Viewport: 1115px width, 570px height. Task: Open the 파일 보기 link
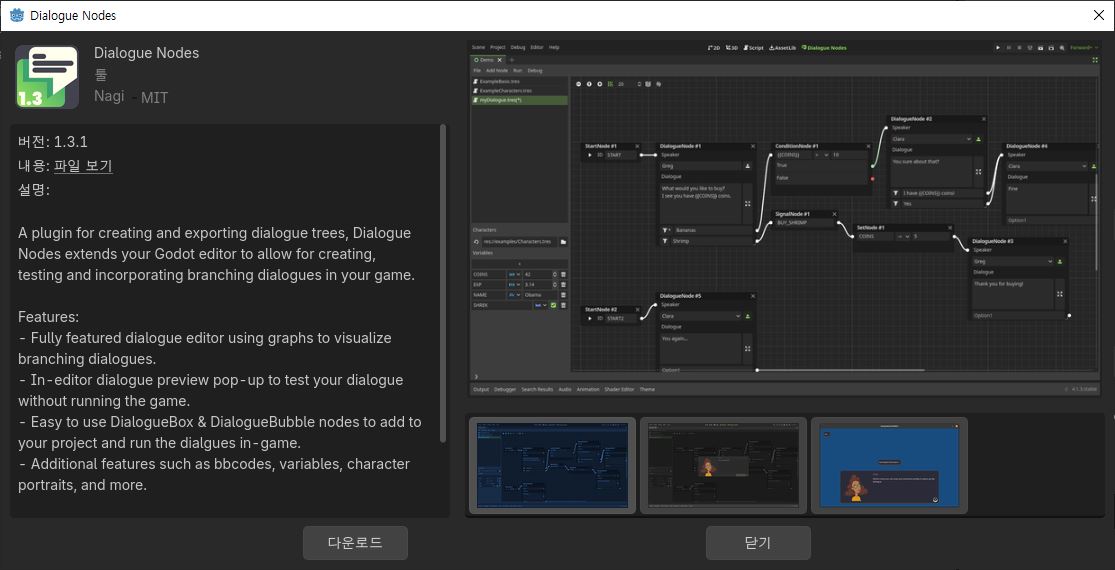coord(83,166)
